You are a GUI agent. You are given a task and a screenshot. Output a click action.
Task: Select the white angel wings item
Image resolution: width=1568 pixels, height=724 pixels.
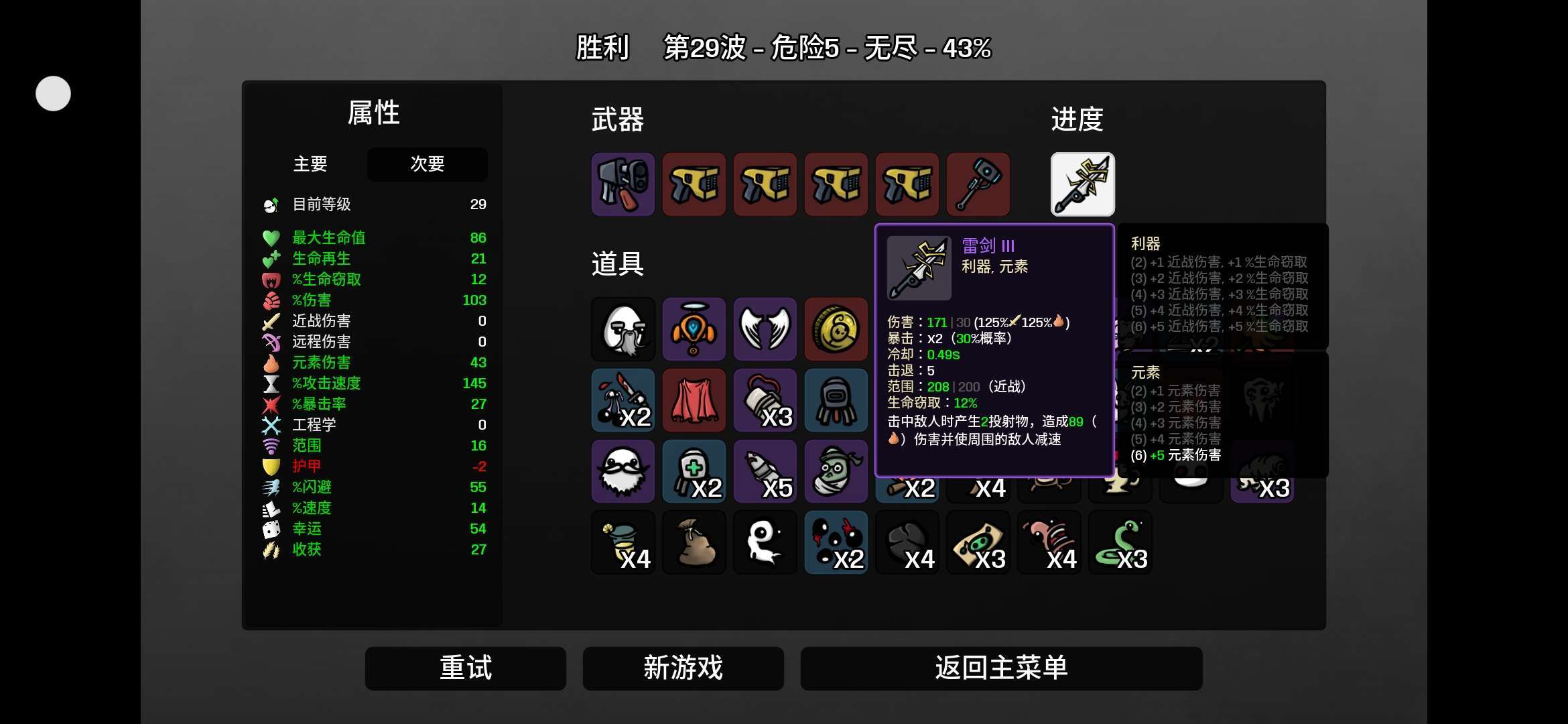[x=765, y=329]
